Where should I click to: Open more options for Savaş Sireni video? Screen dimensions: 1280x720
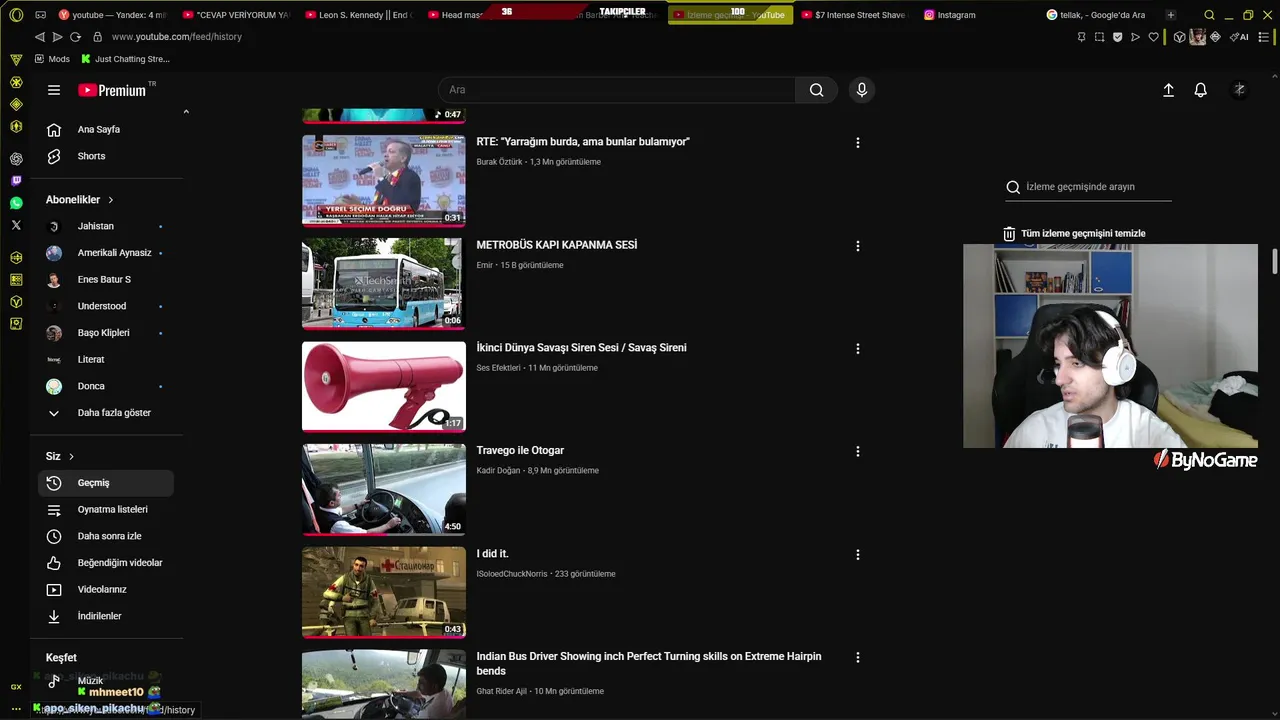[857, 349]
